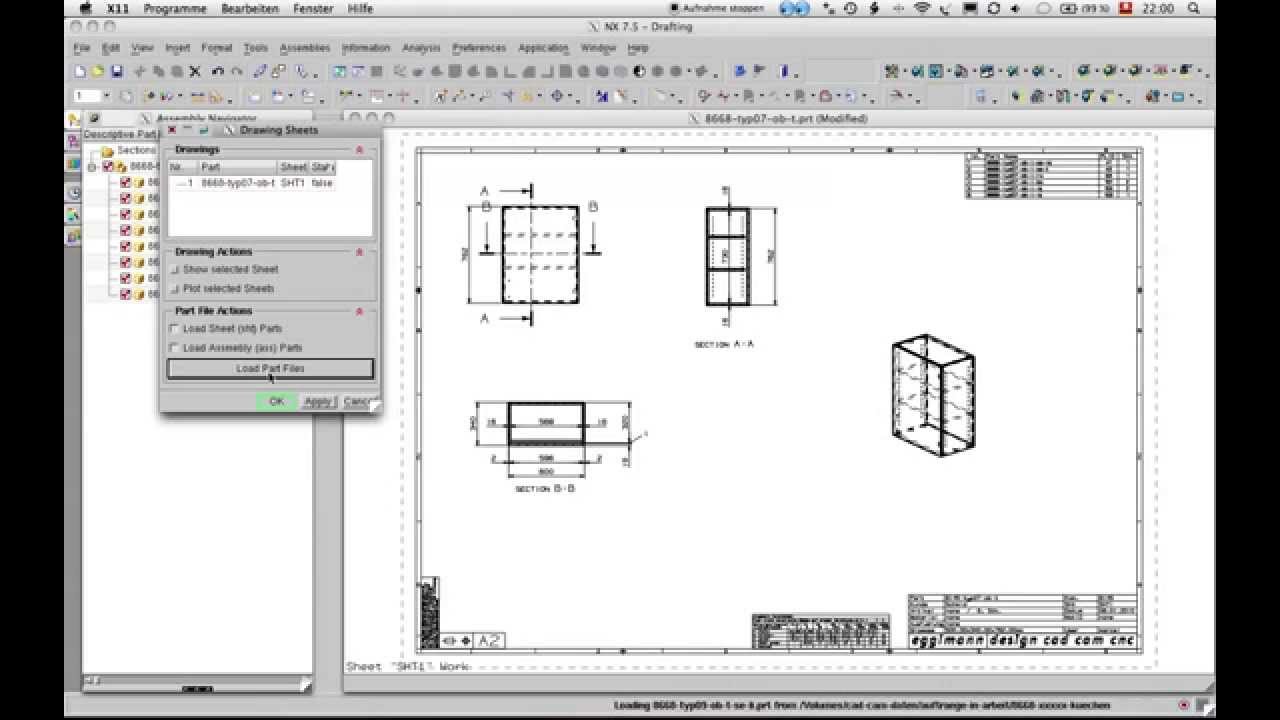Collapse the Part File Actions section
1280x720 pixels.
point(359,311)
